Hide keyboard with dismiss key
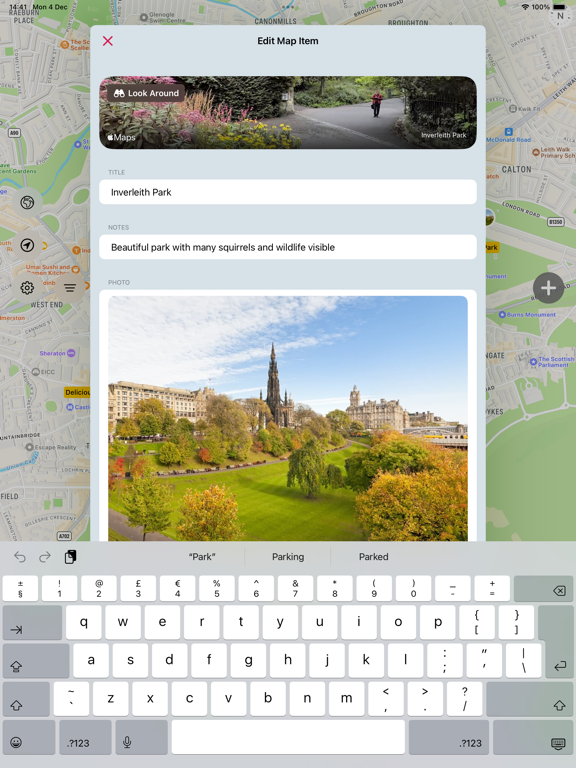576x768 pixels. 533,737
